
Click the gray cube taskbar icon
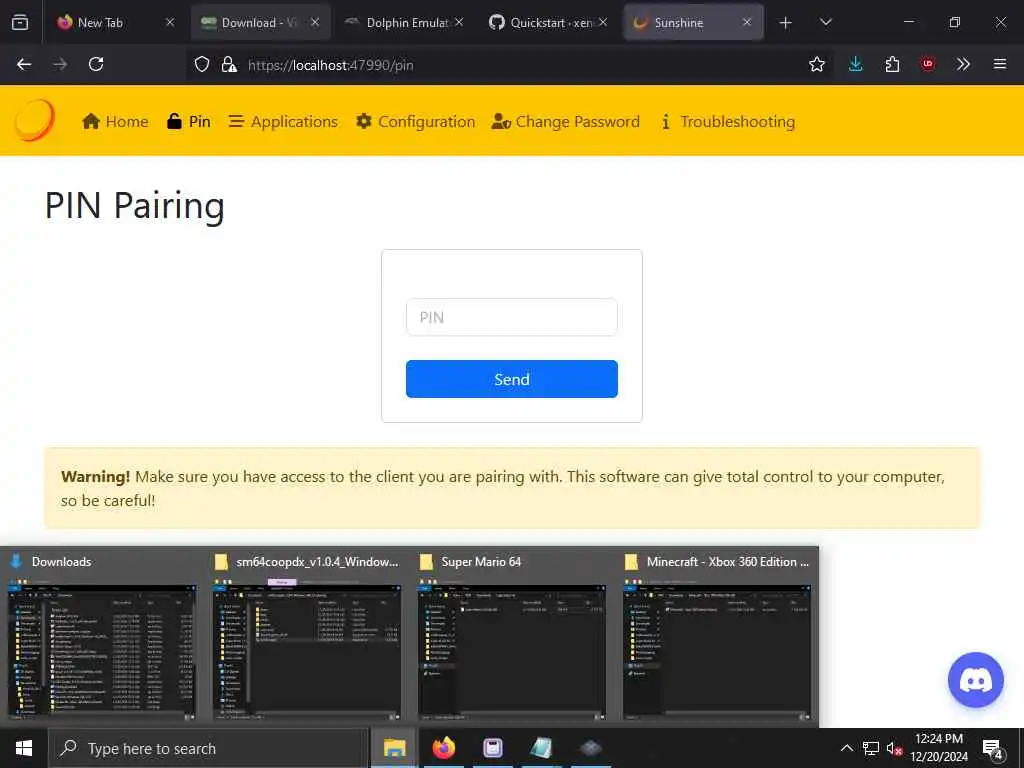tap(590, 748)
